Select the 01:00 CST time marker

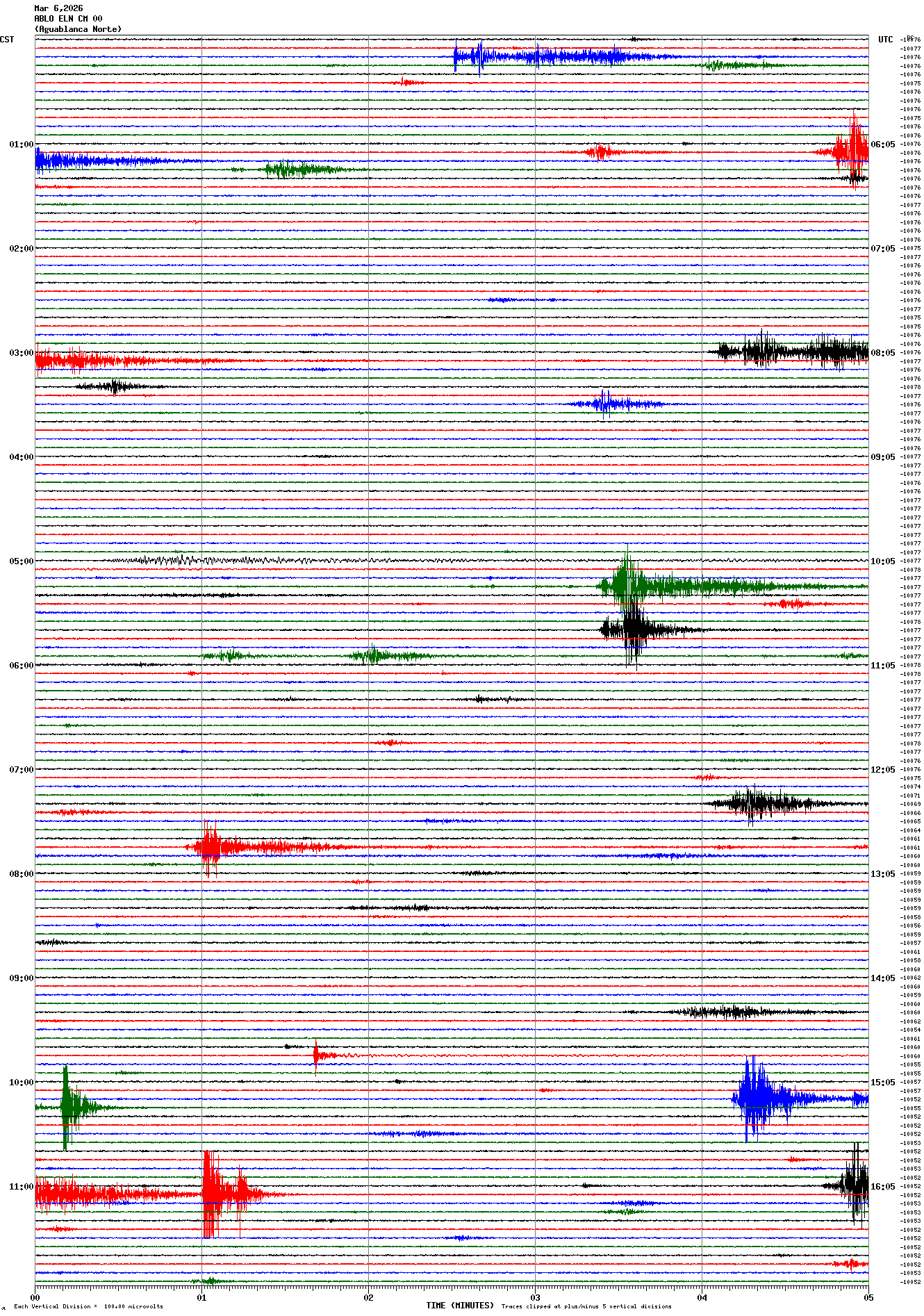tap(21, 145)
